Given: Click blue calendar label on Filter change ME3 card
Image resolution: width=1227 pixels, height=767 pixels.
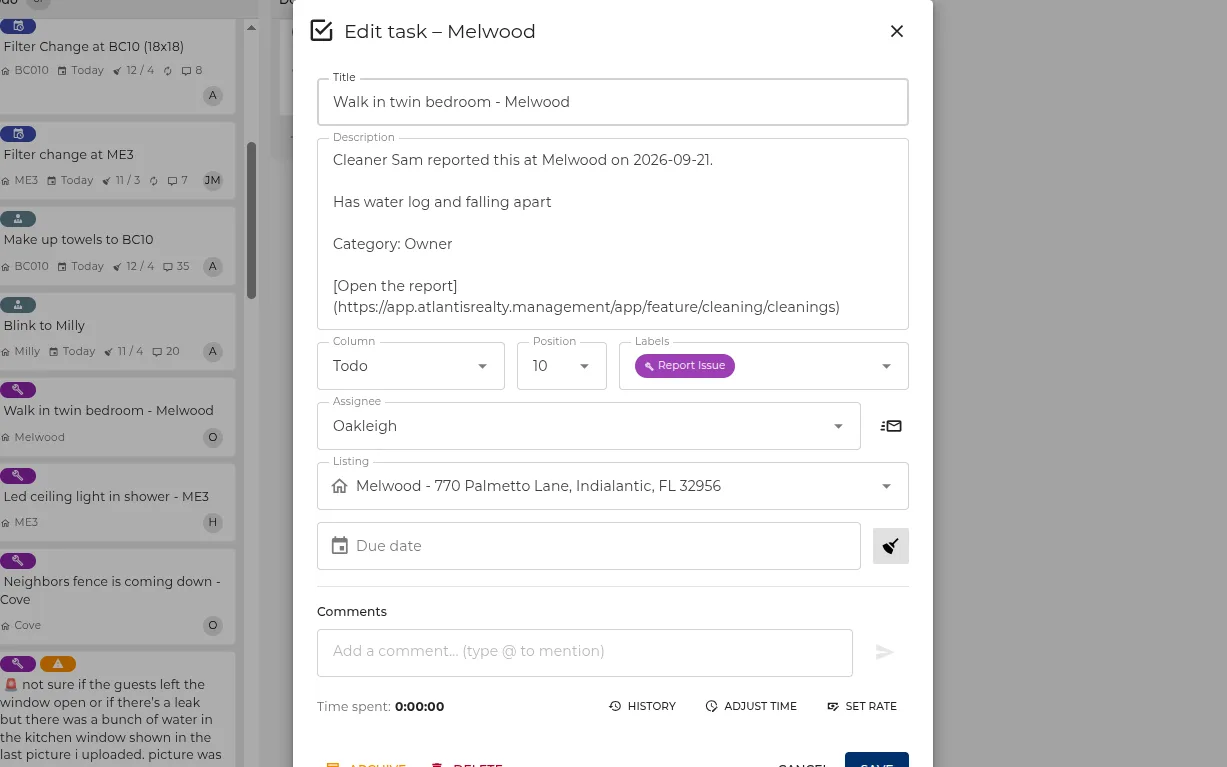Looking at the screenshot, I should (x=18, y=133).
